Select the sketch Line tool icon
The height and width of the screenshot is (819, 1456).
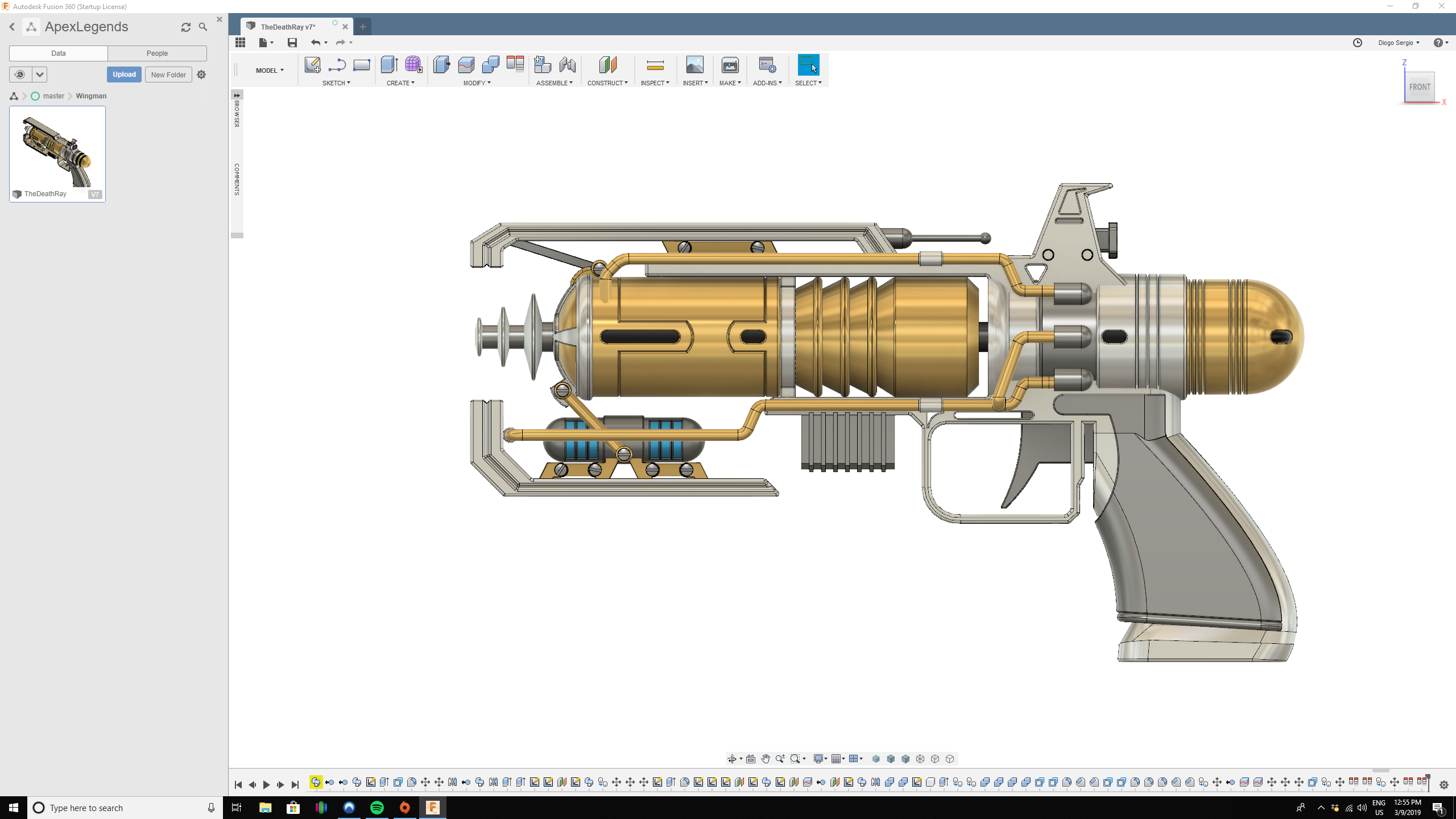(337, 65)
